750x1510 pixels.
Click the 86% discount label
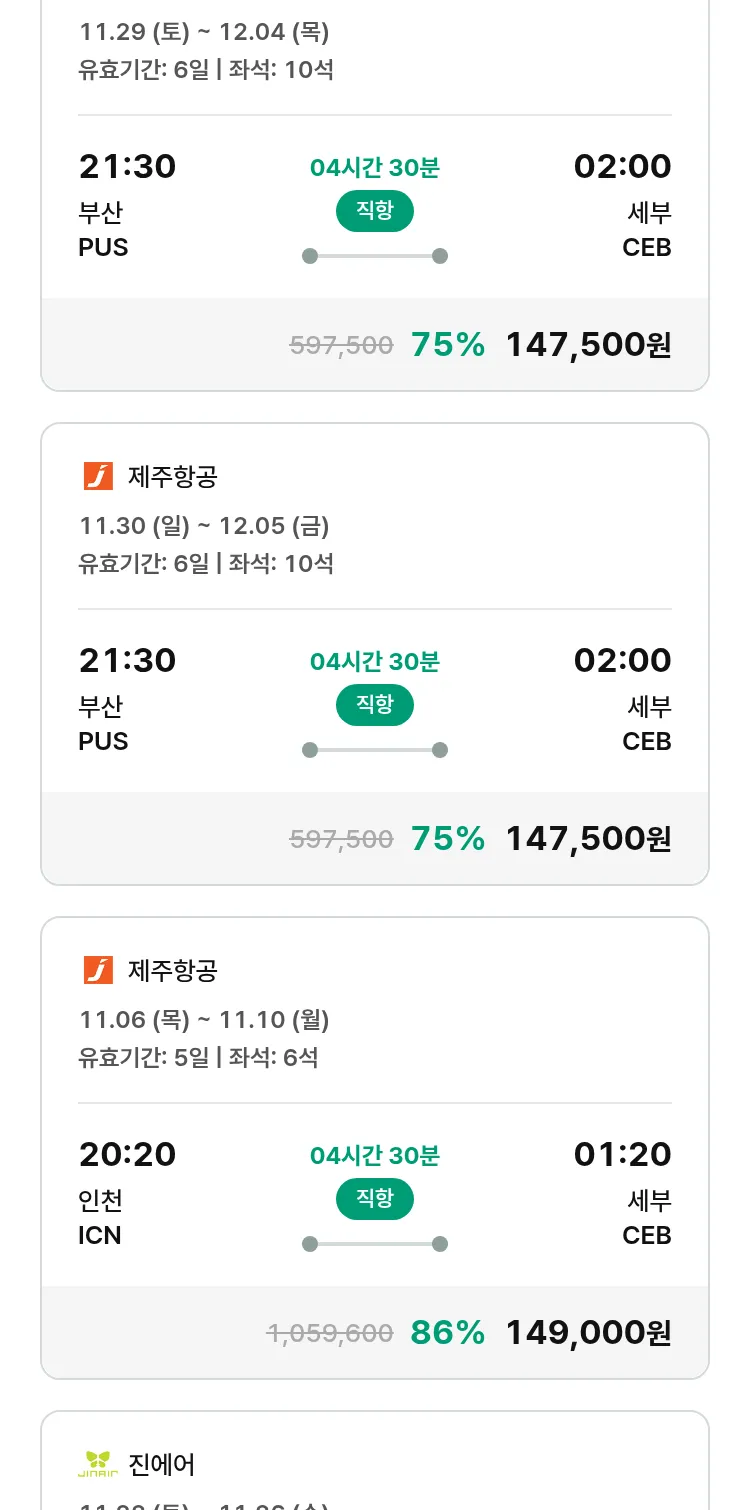[447, 1333]
